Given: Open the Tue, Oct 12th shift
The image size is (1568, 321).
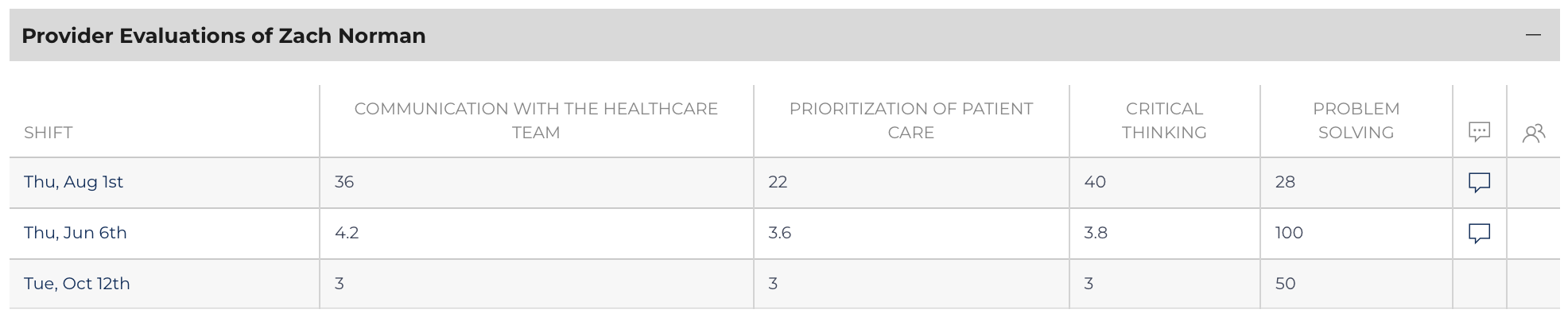Looking at the screenshot, I should [x=76, y=284].
